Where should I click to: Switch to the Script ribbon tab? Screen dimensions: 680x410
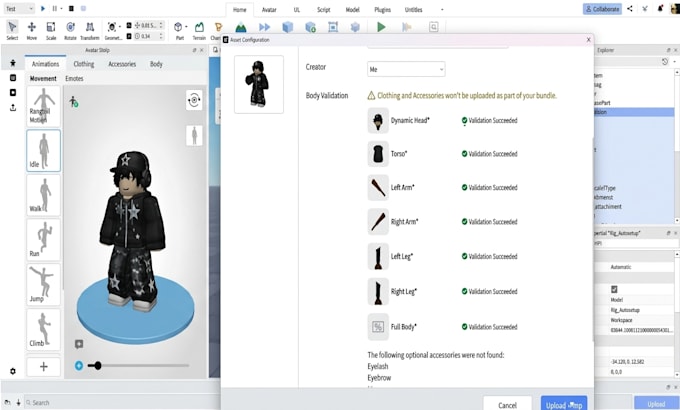324,10
